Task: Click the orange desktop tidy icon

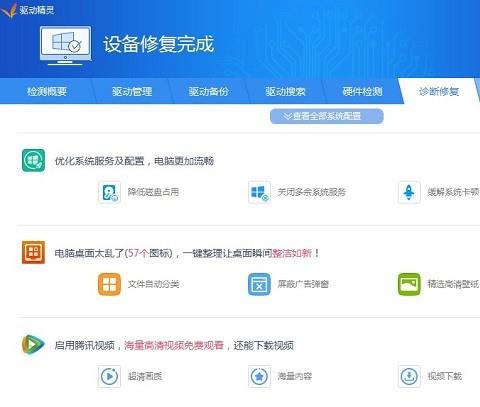Action: coord(33,252)
